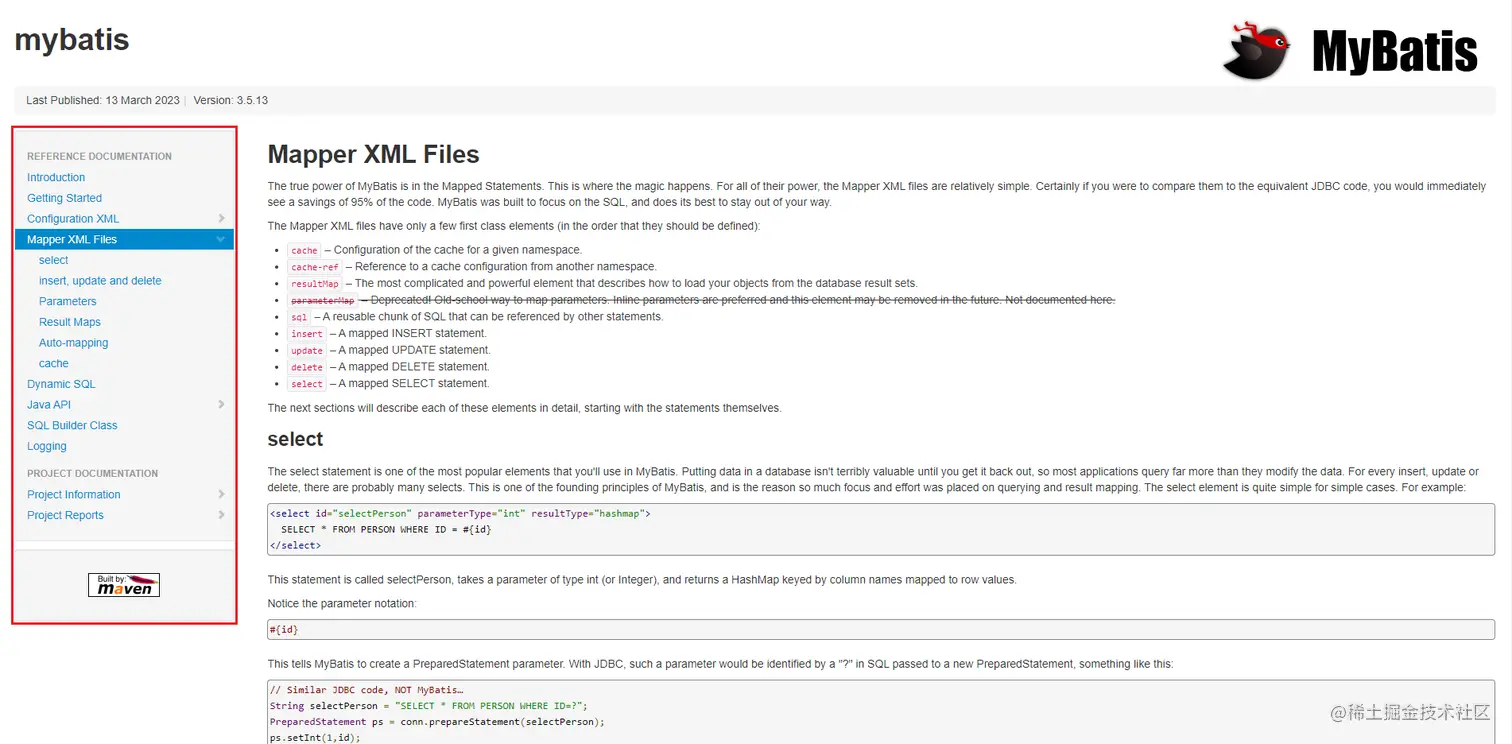Open the Introduction page

click(56, 178)
